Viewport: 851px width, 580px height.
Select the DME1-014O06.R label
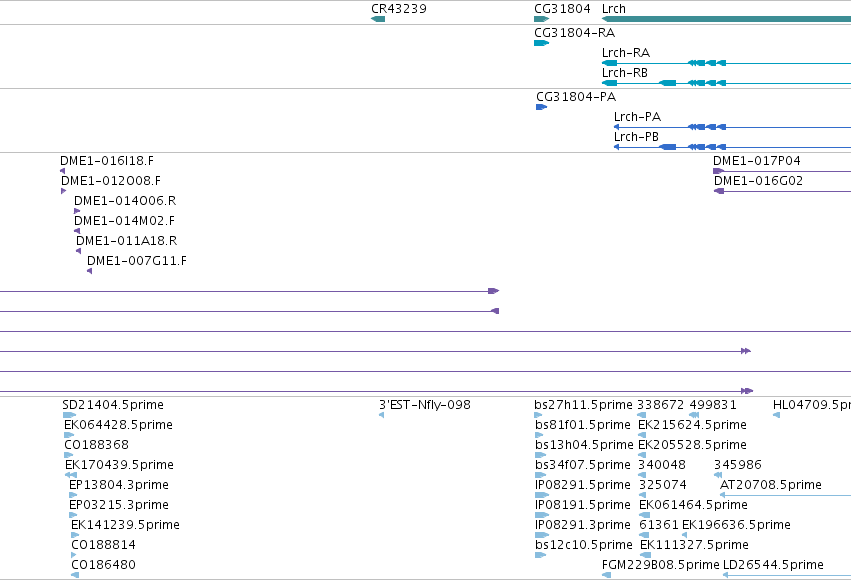click(x=125, y=201)
